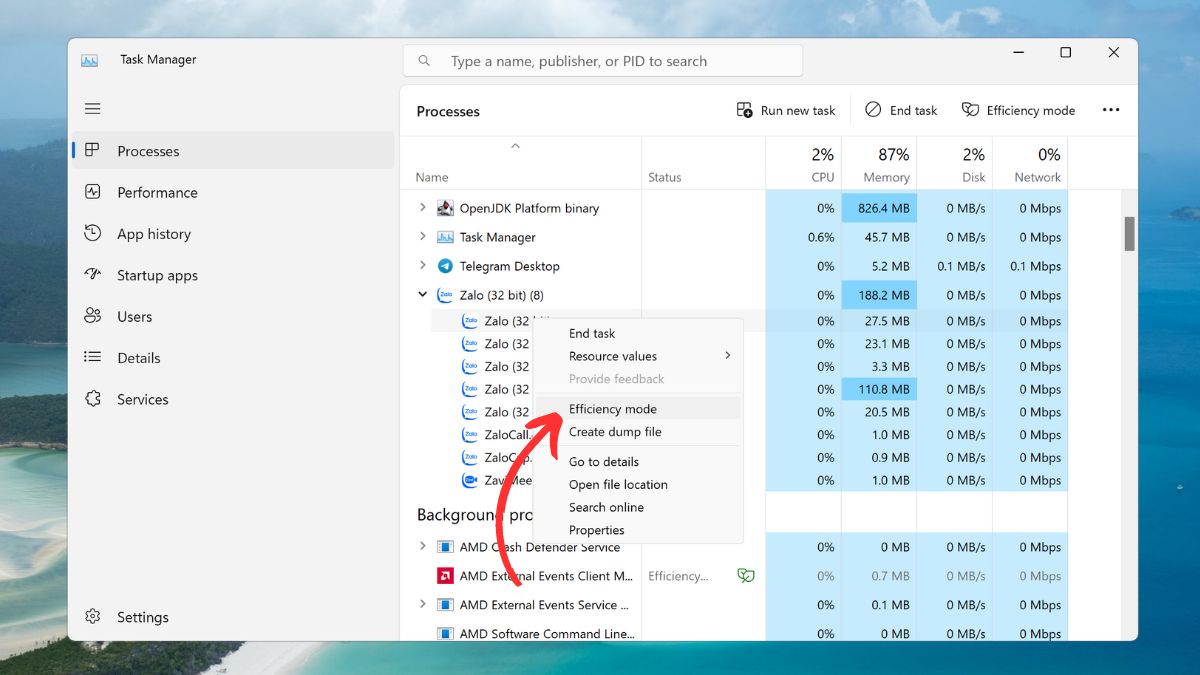Screen dimensions: 1200x675
Task: Click the three-dot more options button
Action: coord(1110,110)
